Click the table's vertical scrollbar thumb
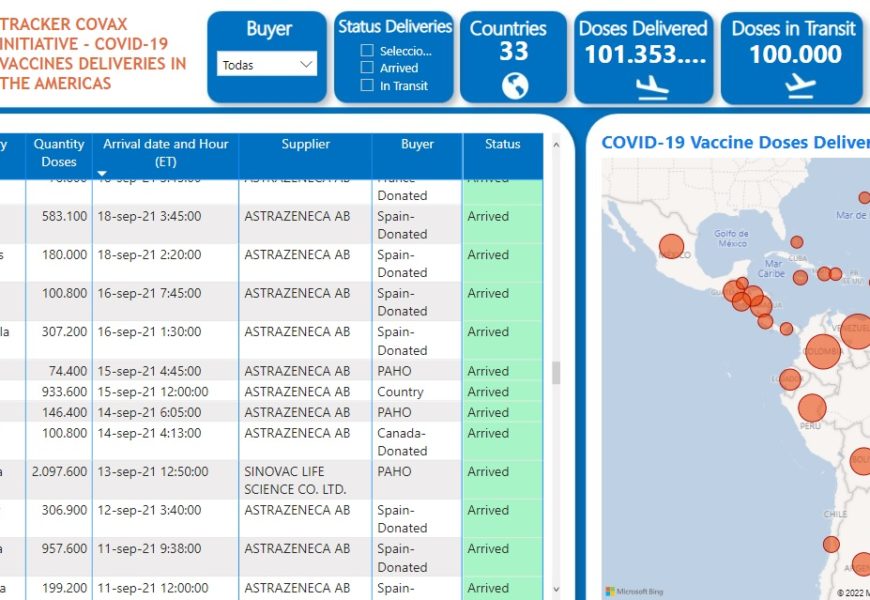This screenshot has height=600, width=870. [x=556, y=372]
